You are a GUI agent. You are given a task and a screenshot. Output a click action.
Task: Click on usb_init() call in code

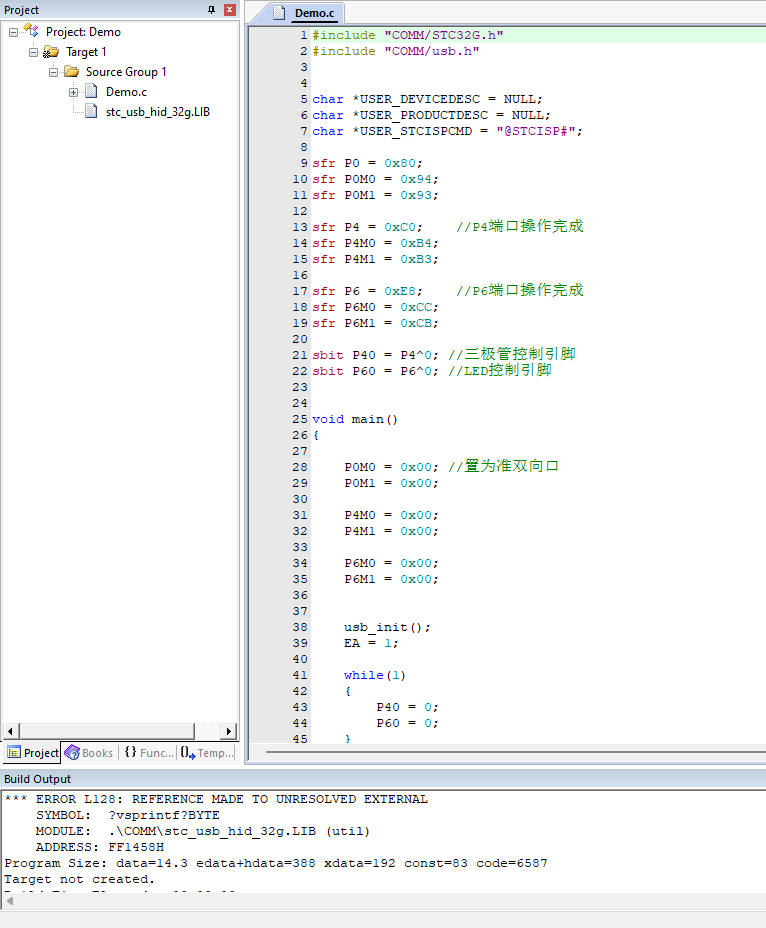(x=387, y=627)
